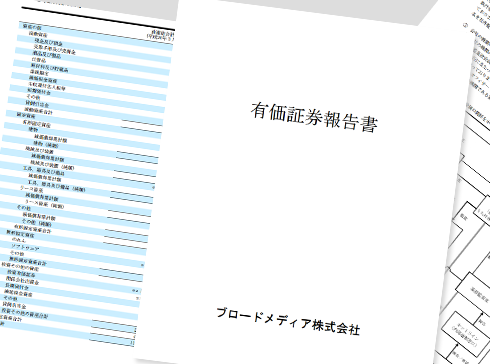
Task: Select the 建物（純額） row
Action: (46, 144)
